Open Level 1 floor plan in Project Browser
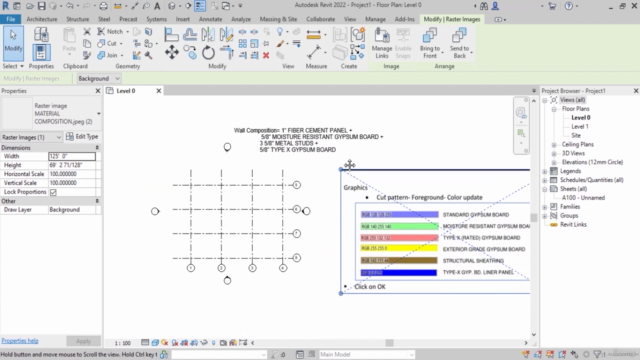 click(580, 127)
